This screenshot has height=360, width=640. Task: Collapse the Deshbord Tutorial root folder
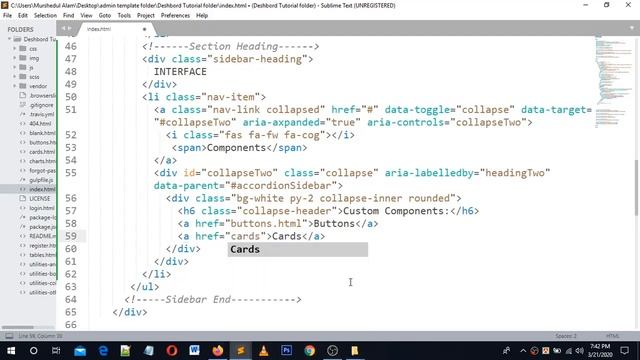point(9,39)
